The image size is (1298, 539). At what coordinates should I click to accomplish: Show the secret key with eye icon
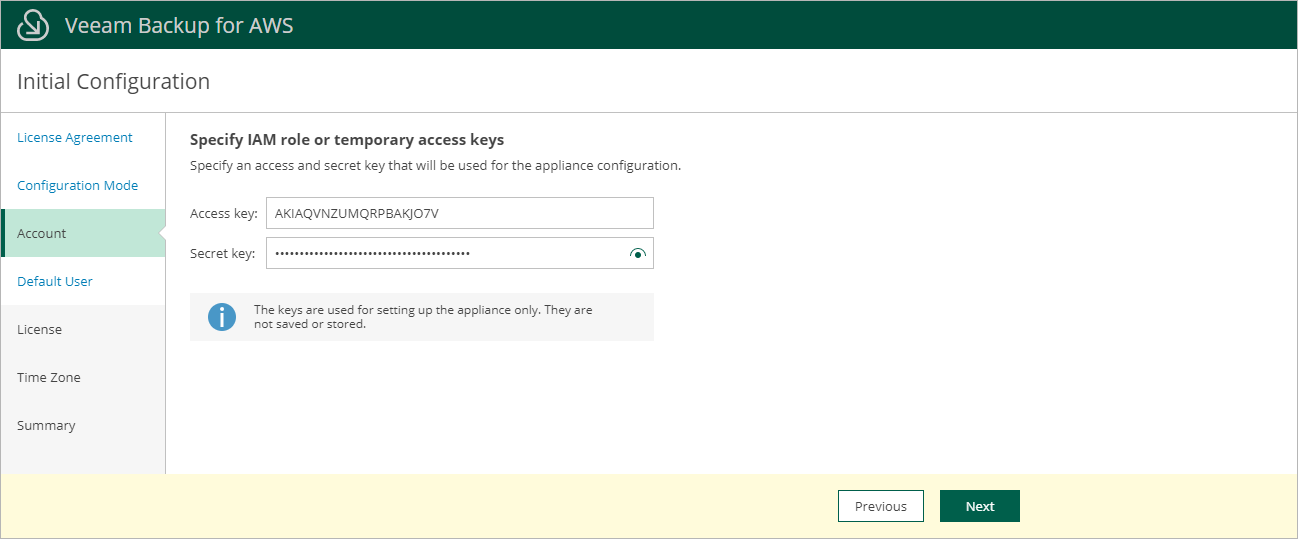(x=637, y=254)
